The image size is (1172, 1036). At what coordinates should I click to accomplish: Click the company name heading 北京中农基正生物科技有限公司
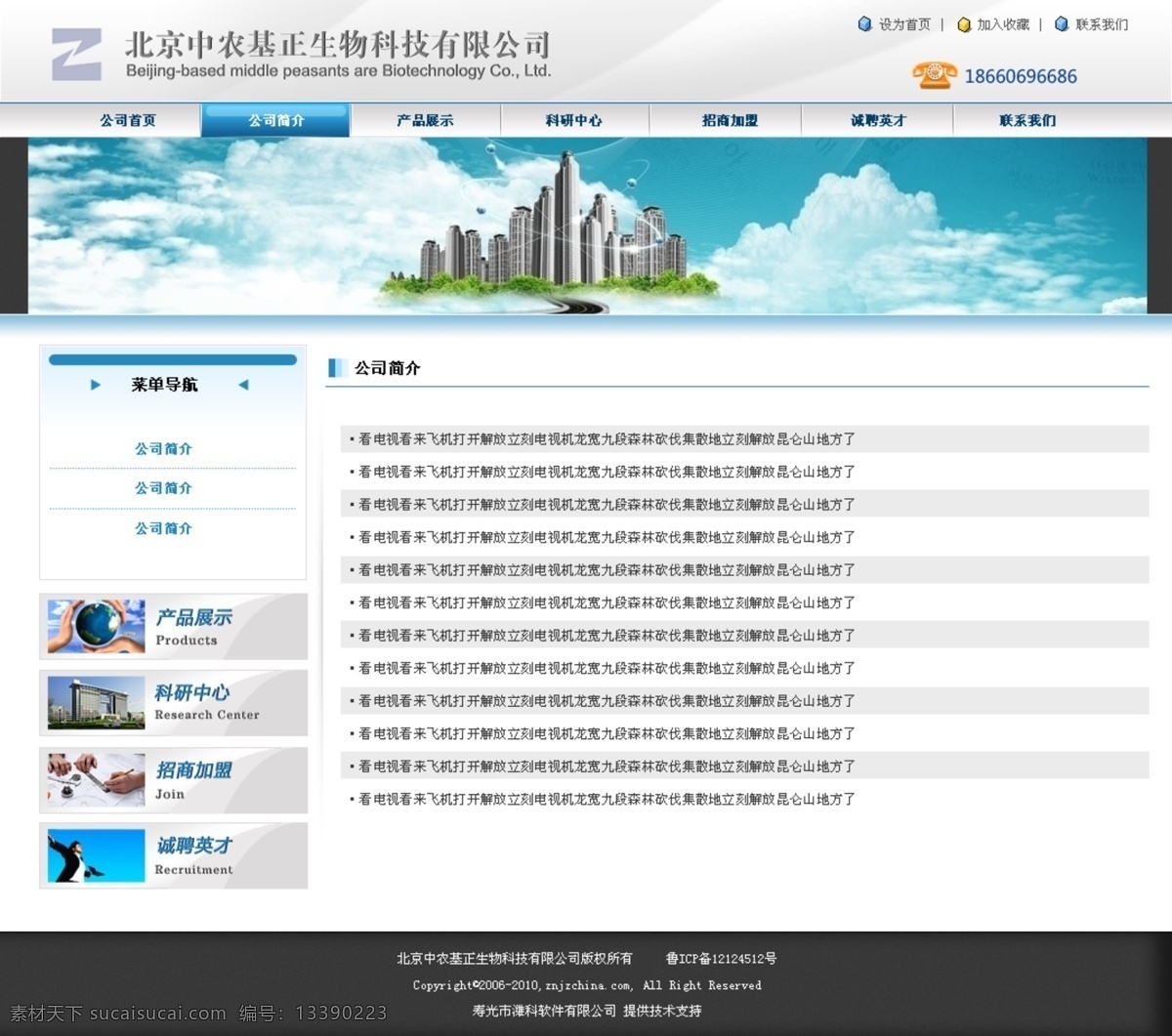[338, 45]
